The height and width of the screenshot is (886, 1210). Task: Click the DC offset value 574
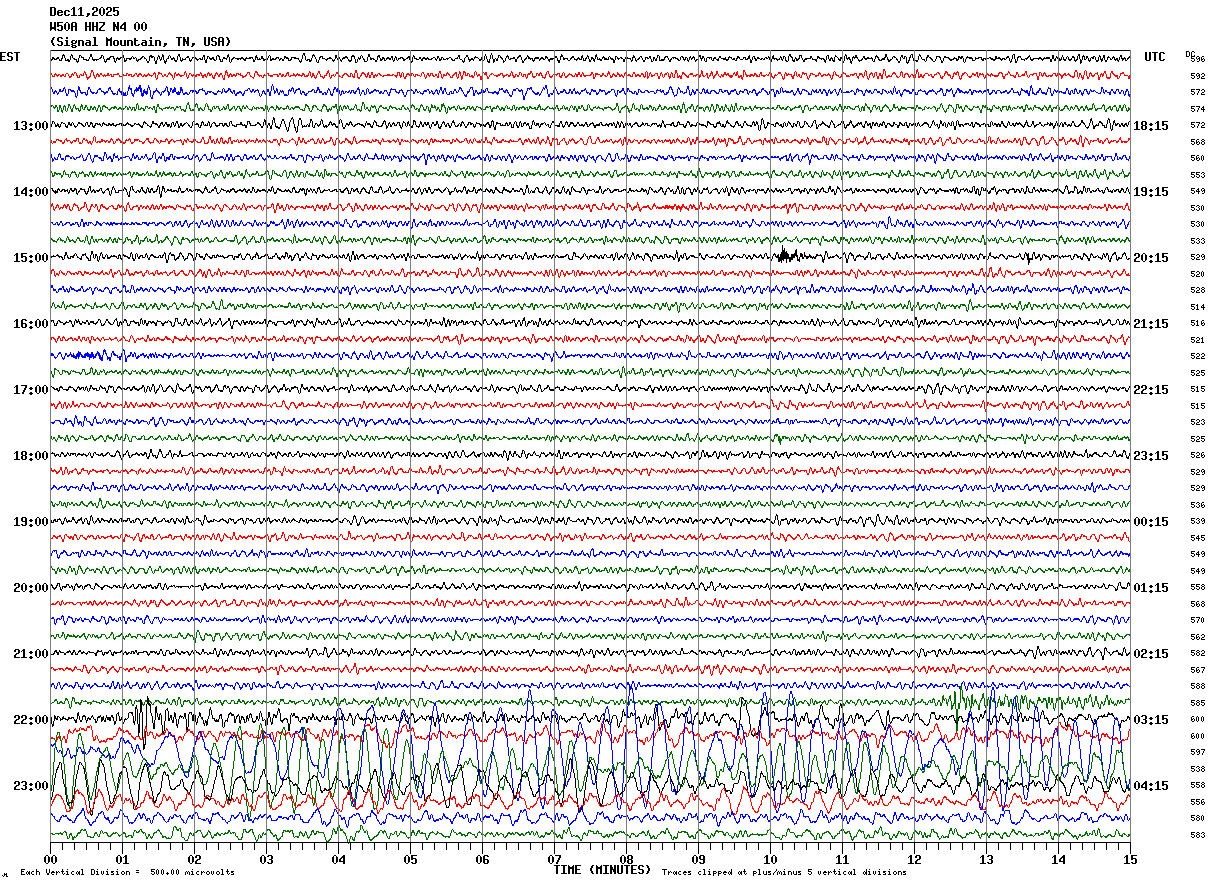click(1198, 109)
